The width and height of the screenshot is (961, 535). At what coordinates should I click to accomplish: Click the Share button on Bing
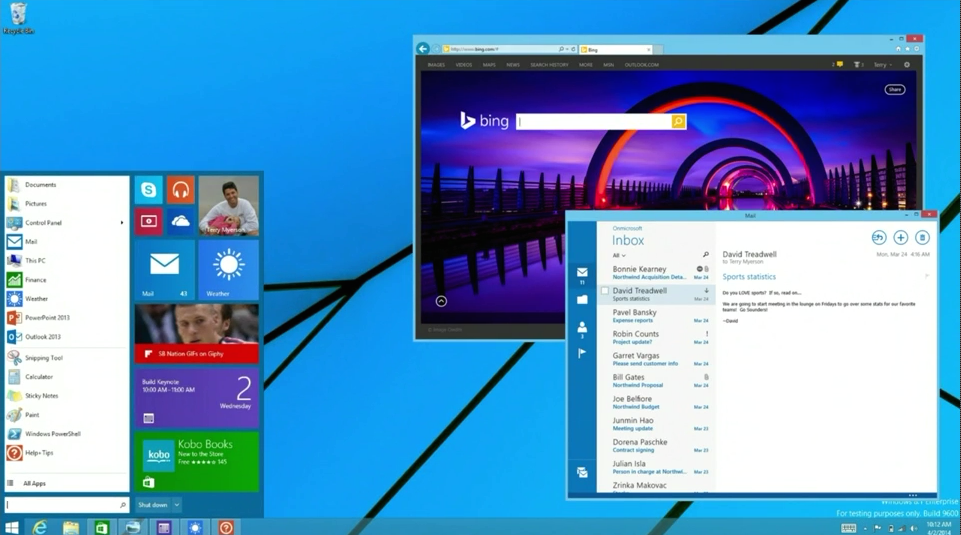click(895, 89)
